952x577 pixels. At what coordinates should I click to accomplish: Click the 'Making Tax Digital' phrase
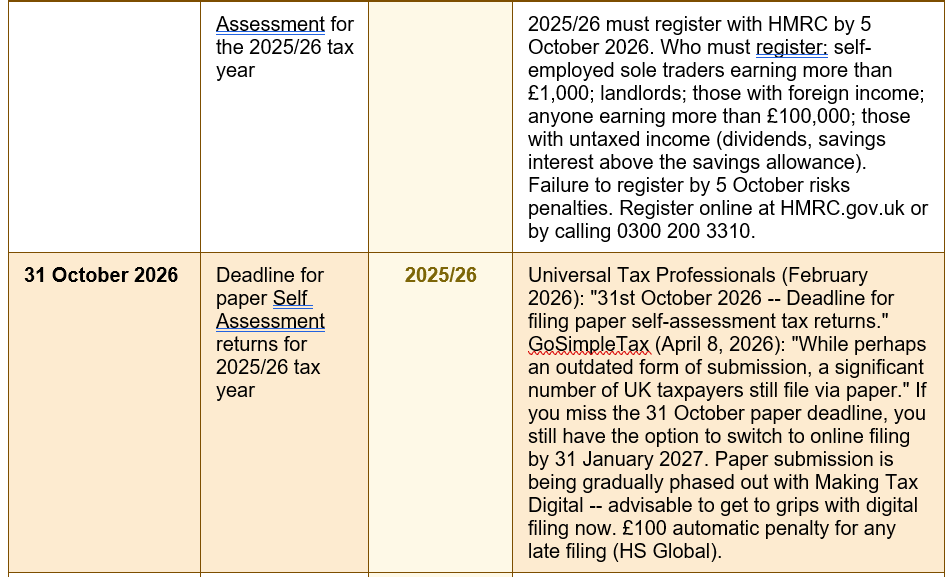(722, 494)
